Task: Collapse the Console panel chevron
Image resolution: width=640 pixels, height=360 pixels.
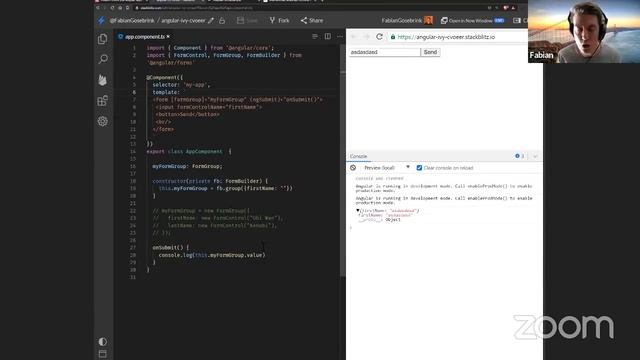Action: click(535, 156)
